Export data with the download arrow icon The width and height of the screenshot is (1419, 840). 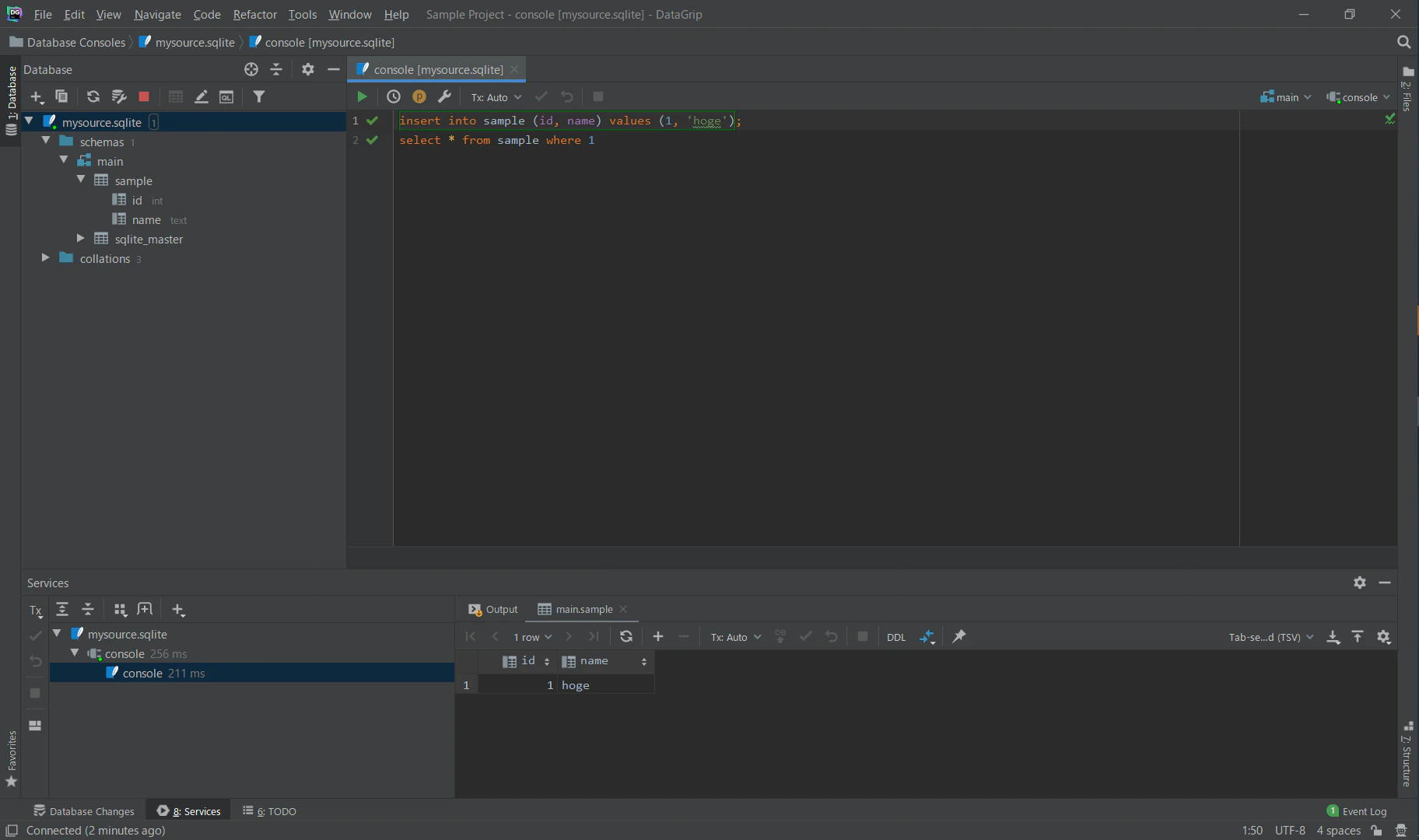1333,636
